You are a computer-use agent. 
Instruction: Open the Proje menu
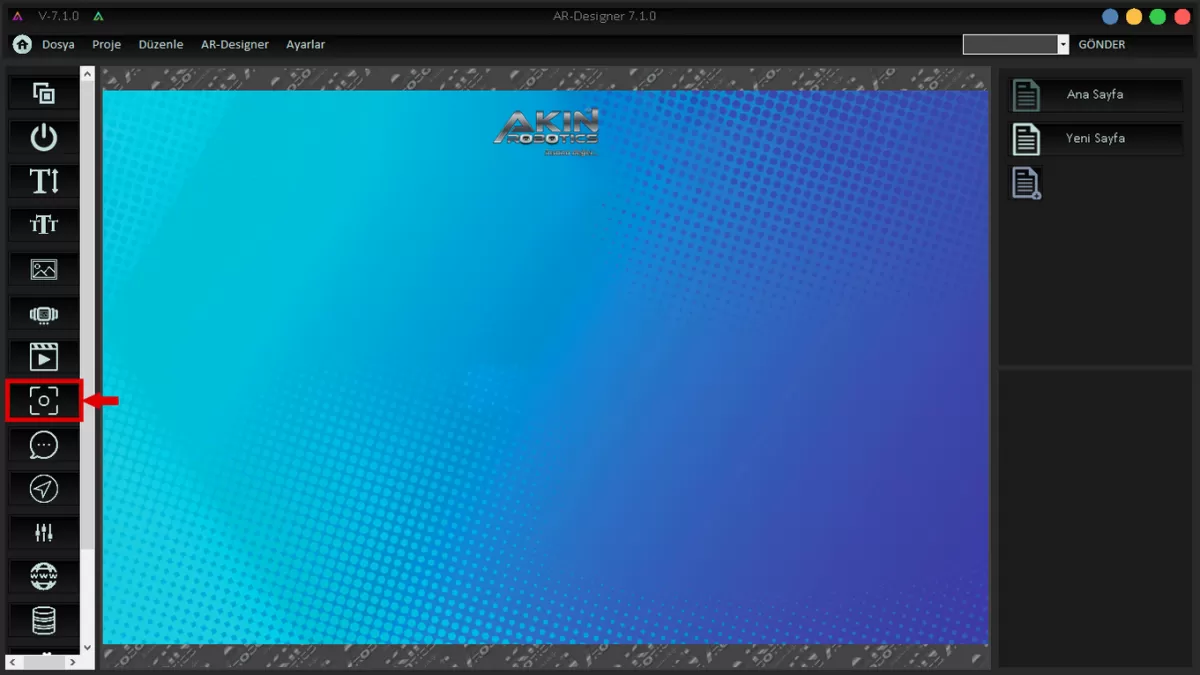(x=106, y=45)
